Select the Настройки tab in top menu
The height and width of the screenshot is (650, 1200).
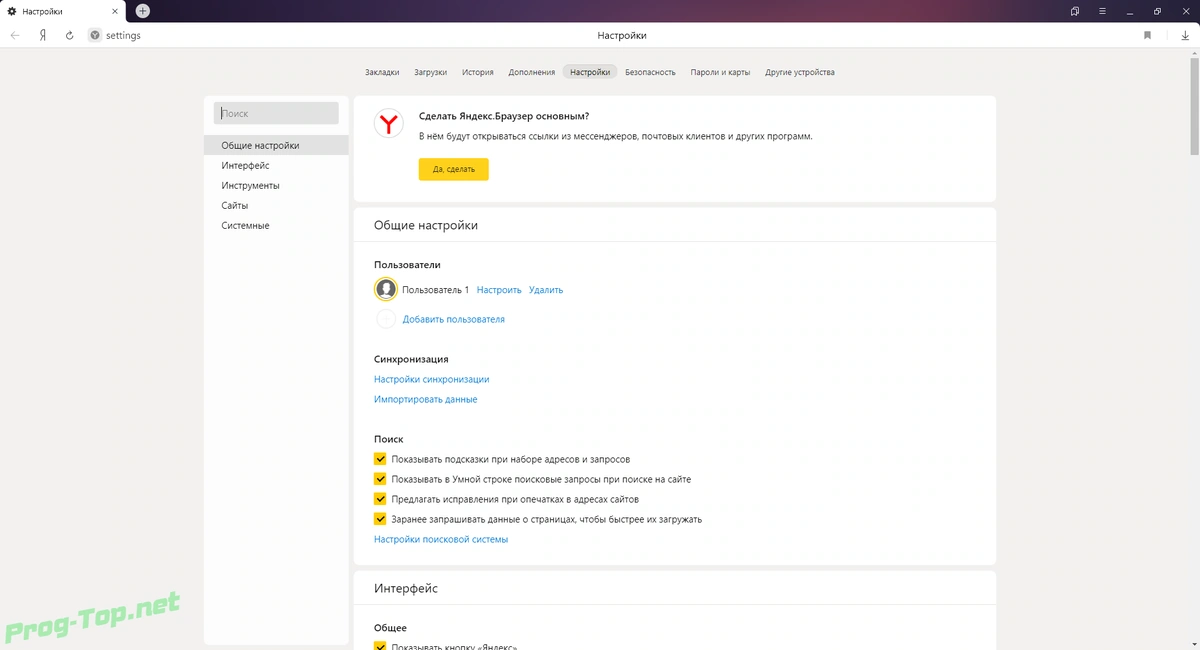click(x=590, y=72)
